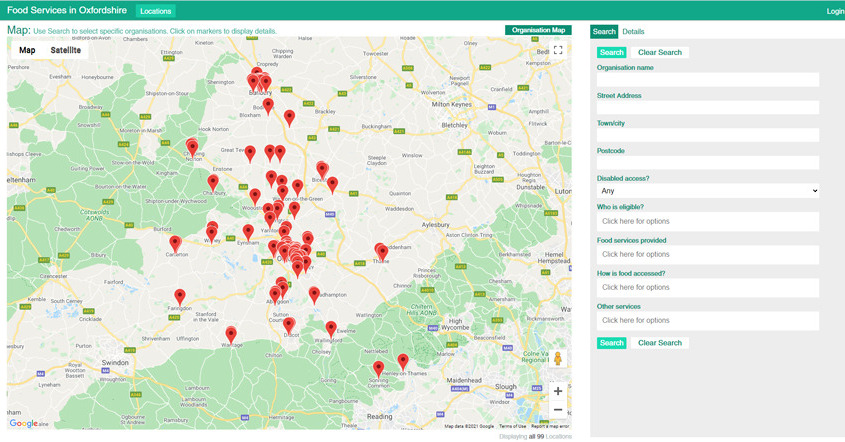Click the top Search button

(612, 52)
